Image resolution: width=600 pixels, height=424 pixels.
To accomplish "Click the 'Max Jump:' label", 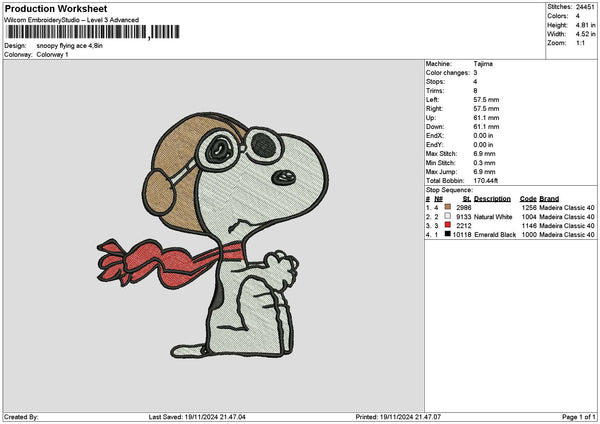I will click(440, 172).
